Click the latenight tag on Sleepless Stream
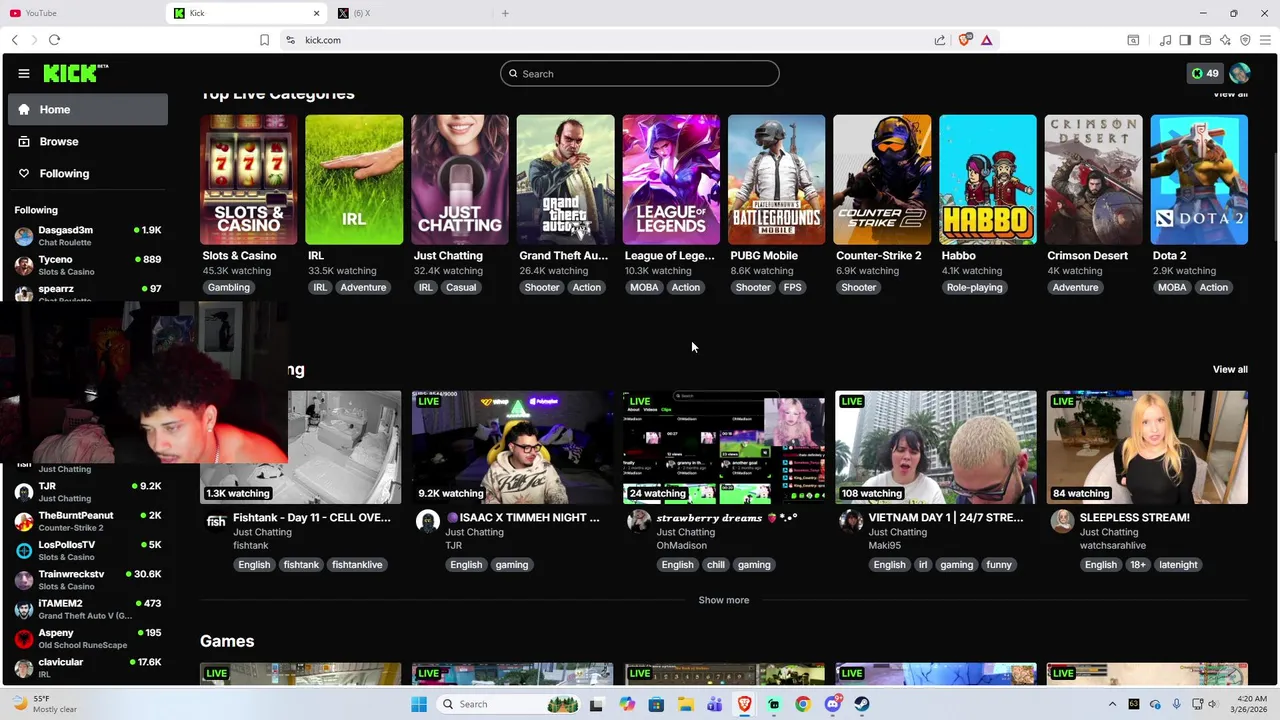 click(x=1178, y=565)
